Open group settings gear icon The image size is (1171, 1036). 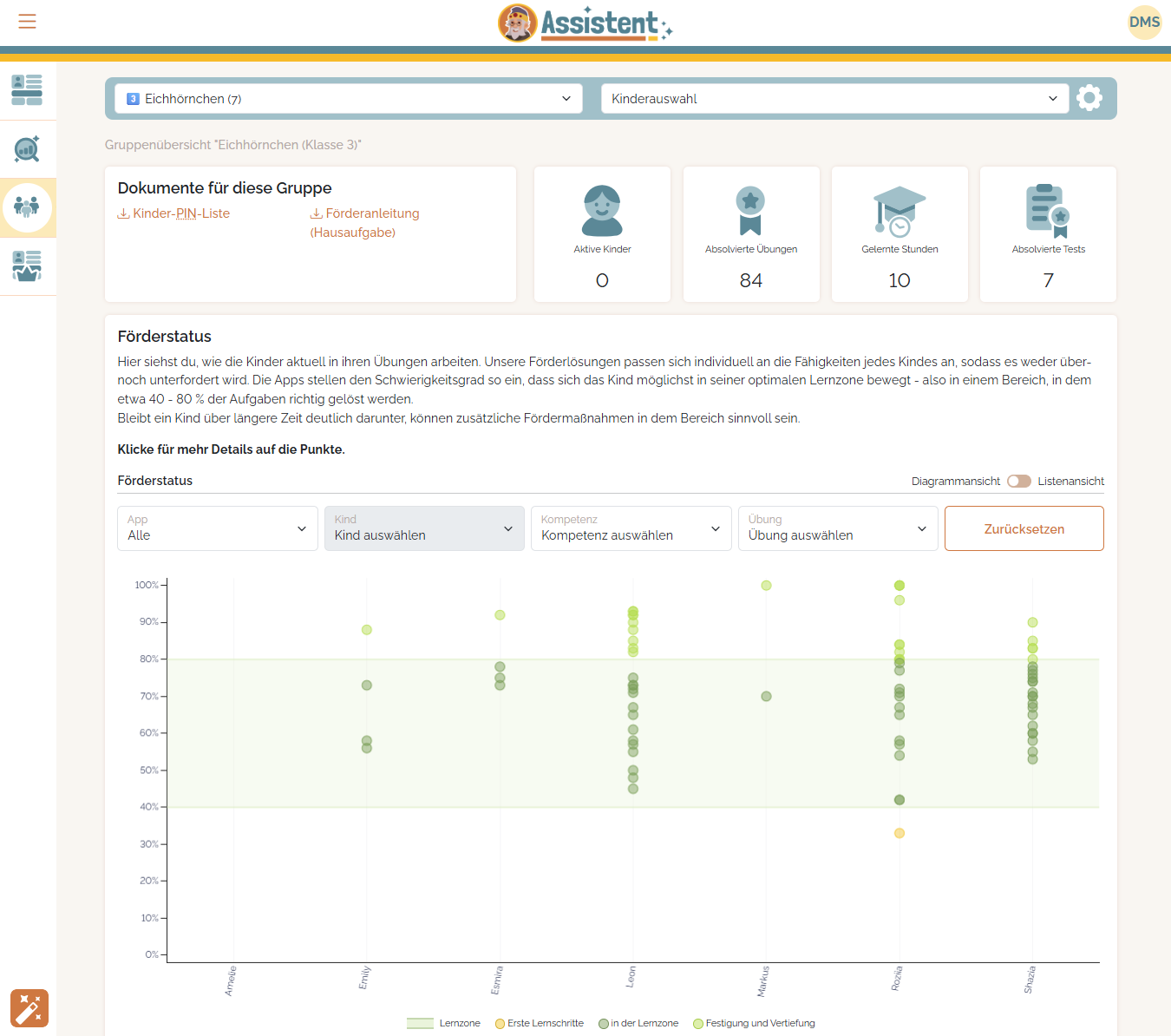(x=1089, y=98)
